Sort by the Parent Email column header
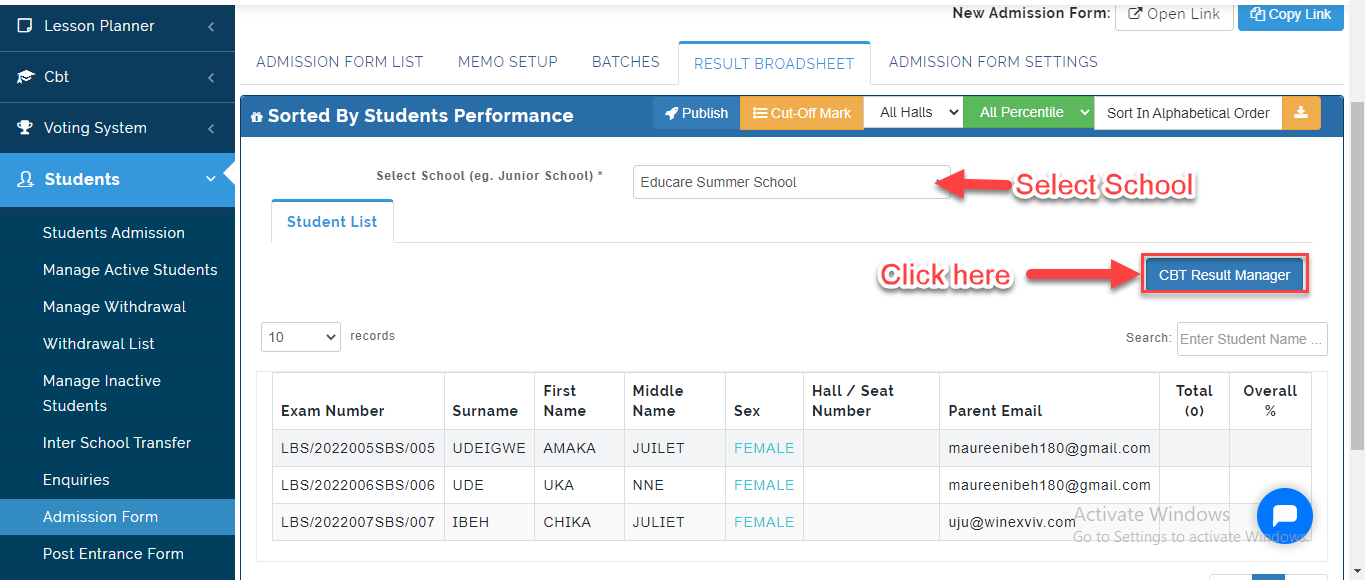 [1050, 401]
